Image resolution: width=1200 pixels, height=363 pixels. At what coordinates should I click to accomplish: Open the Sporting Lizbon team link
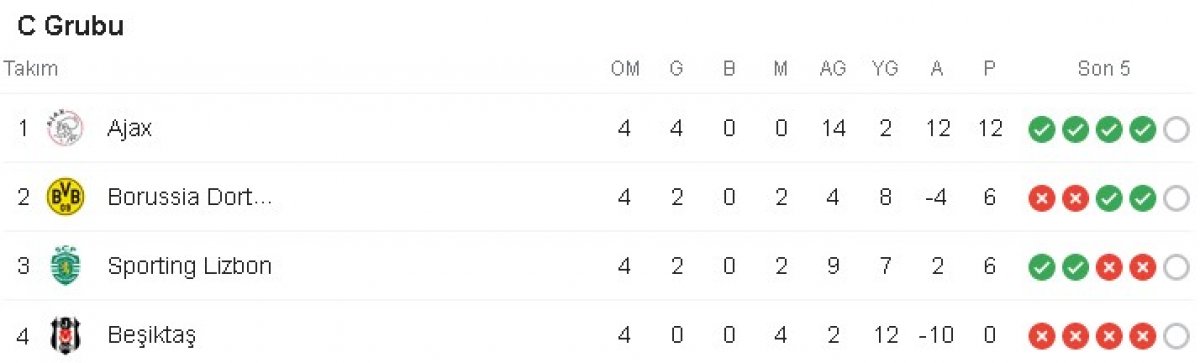coord(189,267)
